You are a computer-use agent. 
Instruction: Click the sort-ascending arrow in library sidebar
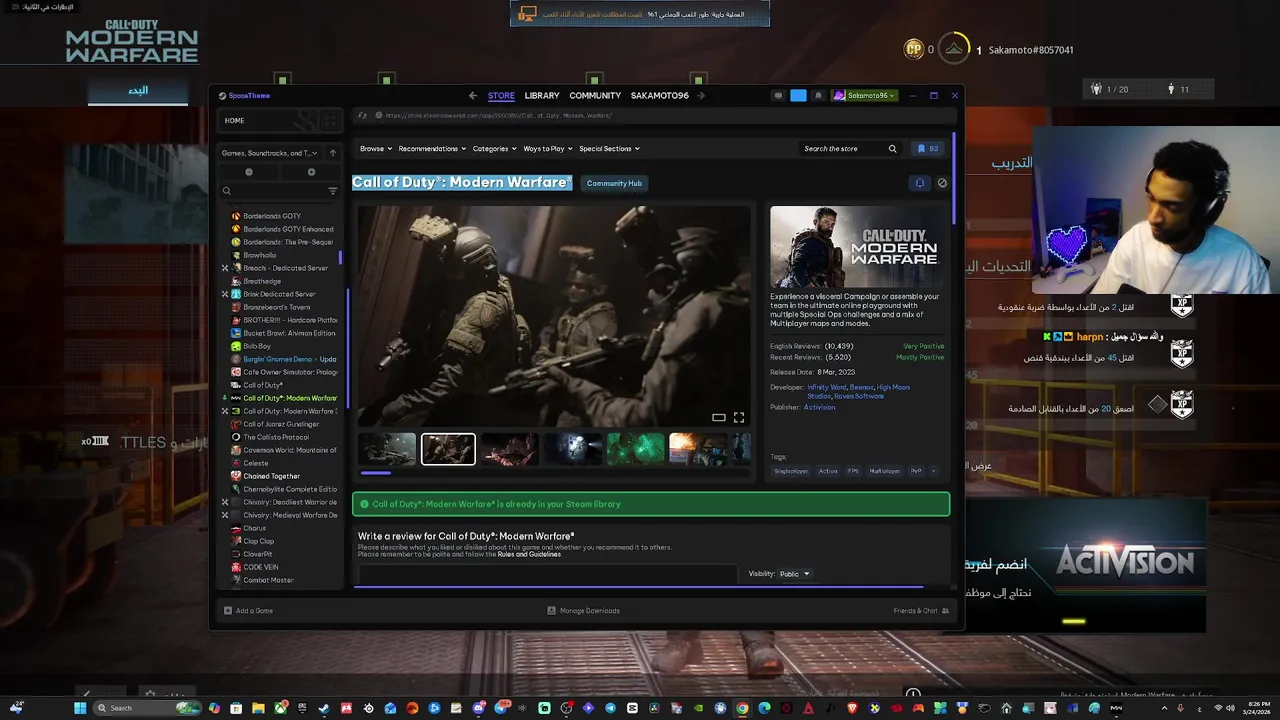pyautogui.click(x=333, y=153)
